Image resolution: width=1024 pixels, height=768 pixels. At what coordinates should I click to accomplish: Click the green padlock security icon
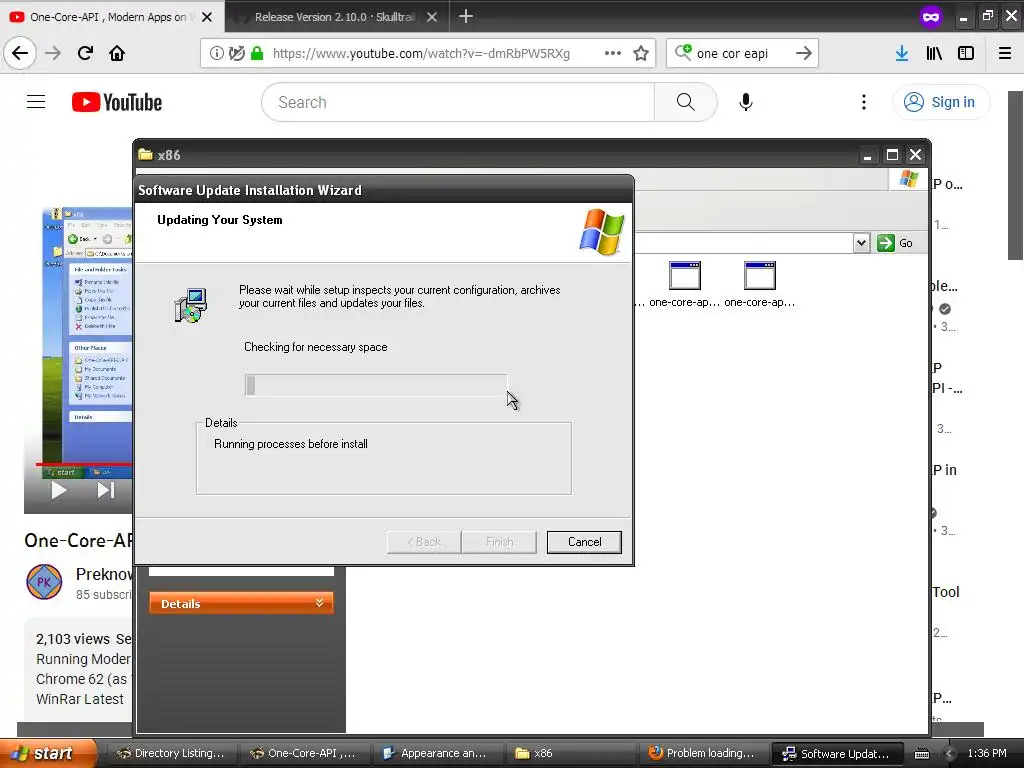[257, 54]
